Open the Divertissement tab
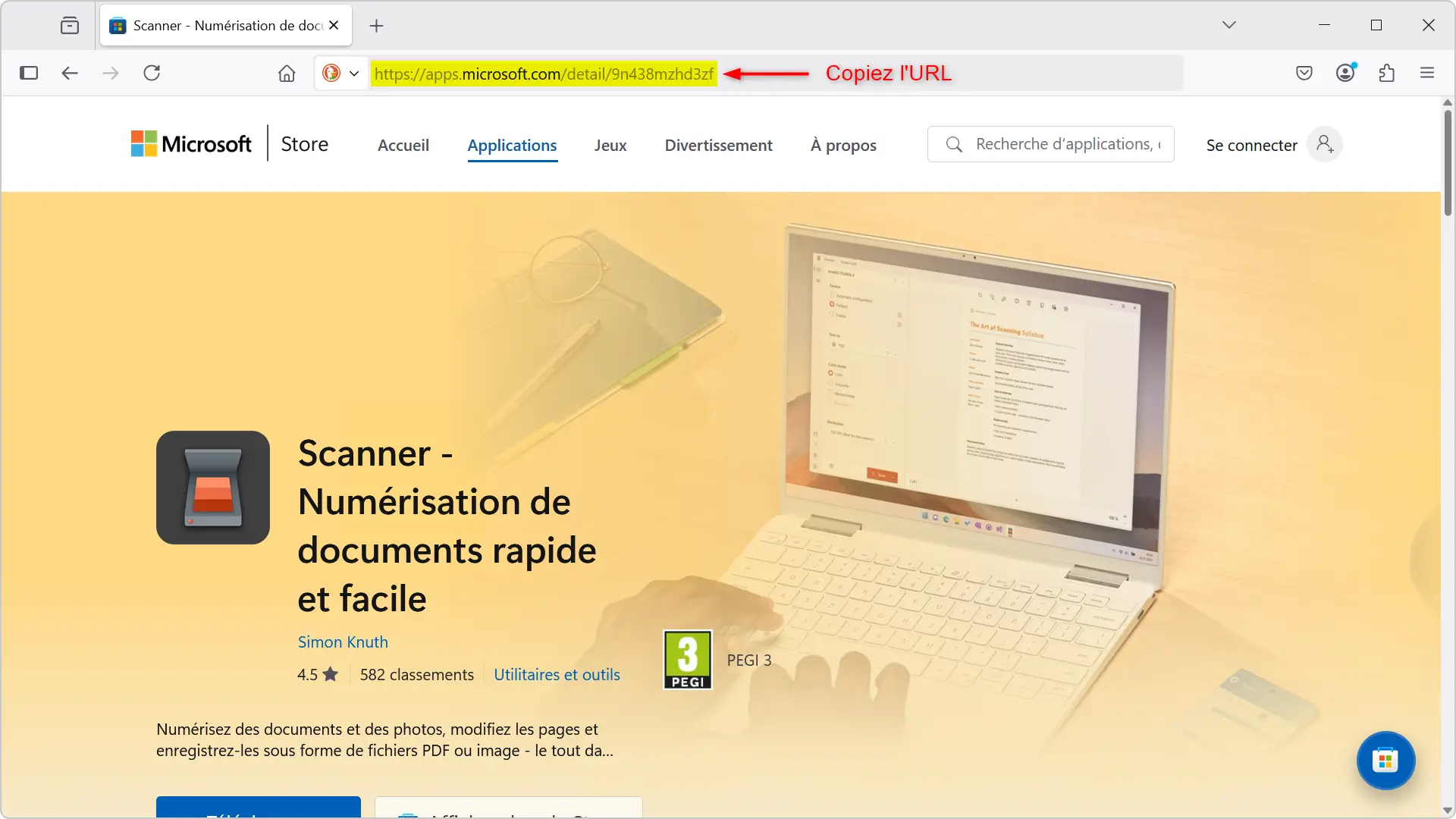The image size is (1456, 819). (719, 146)
